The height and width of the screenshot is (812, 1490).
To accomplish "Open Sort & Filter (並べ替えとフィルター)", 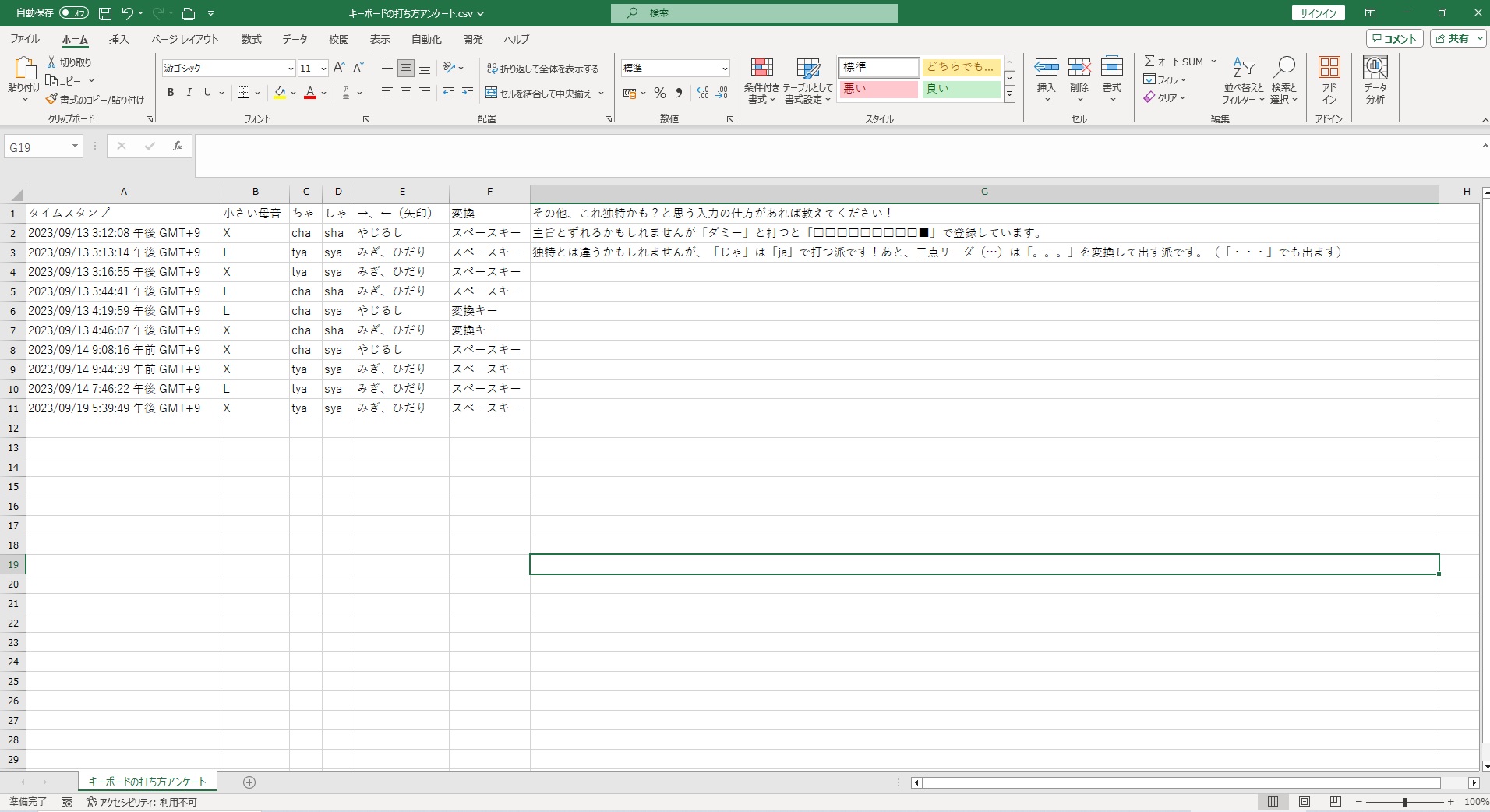I will click(1243, 81).
